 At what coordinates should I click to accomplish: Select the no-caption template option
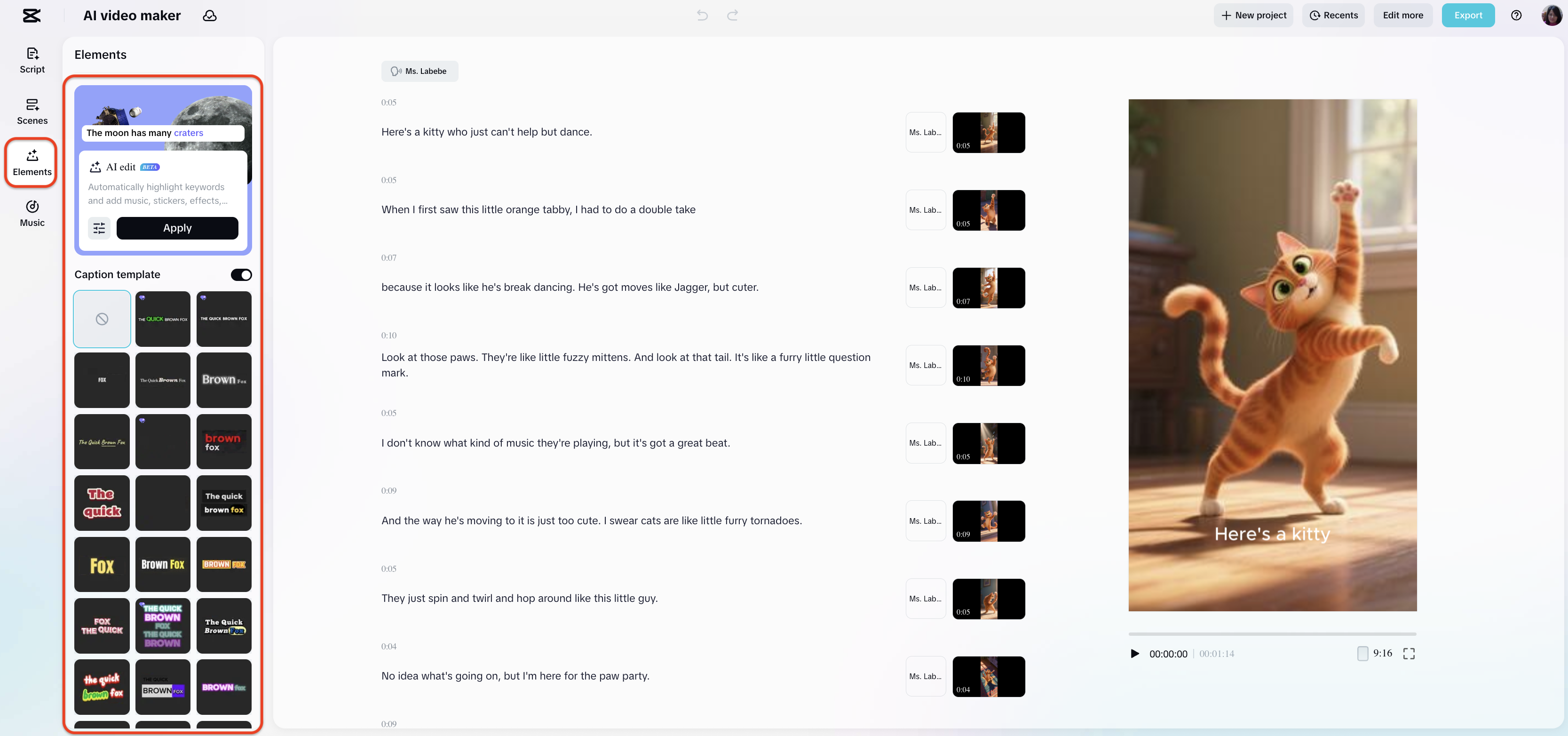click(102, 319)
